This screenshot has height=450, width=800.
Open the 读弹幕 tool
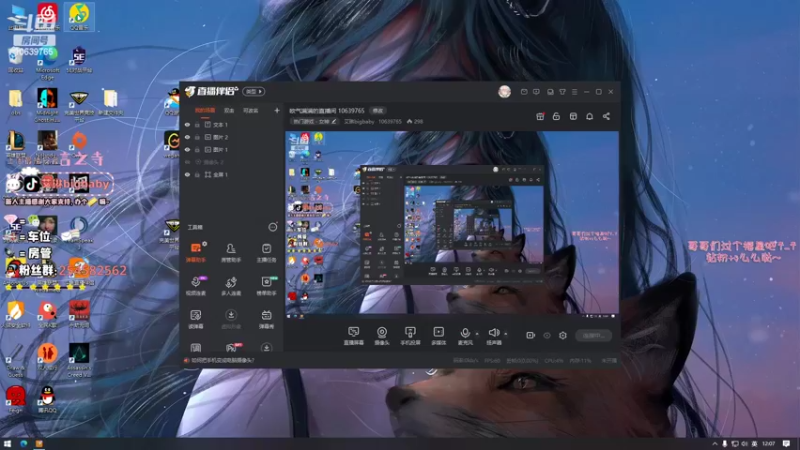click(196, 319)
